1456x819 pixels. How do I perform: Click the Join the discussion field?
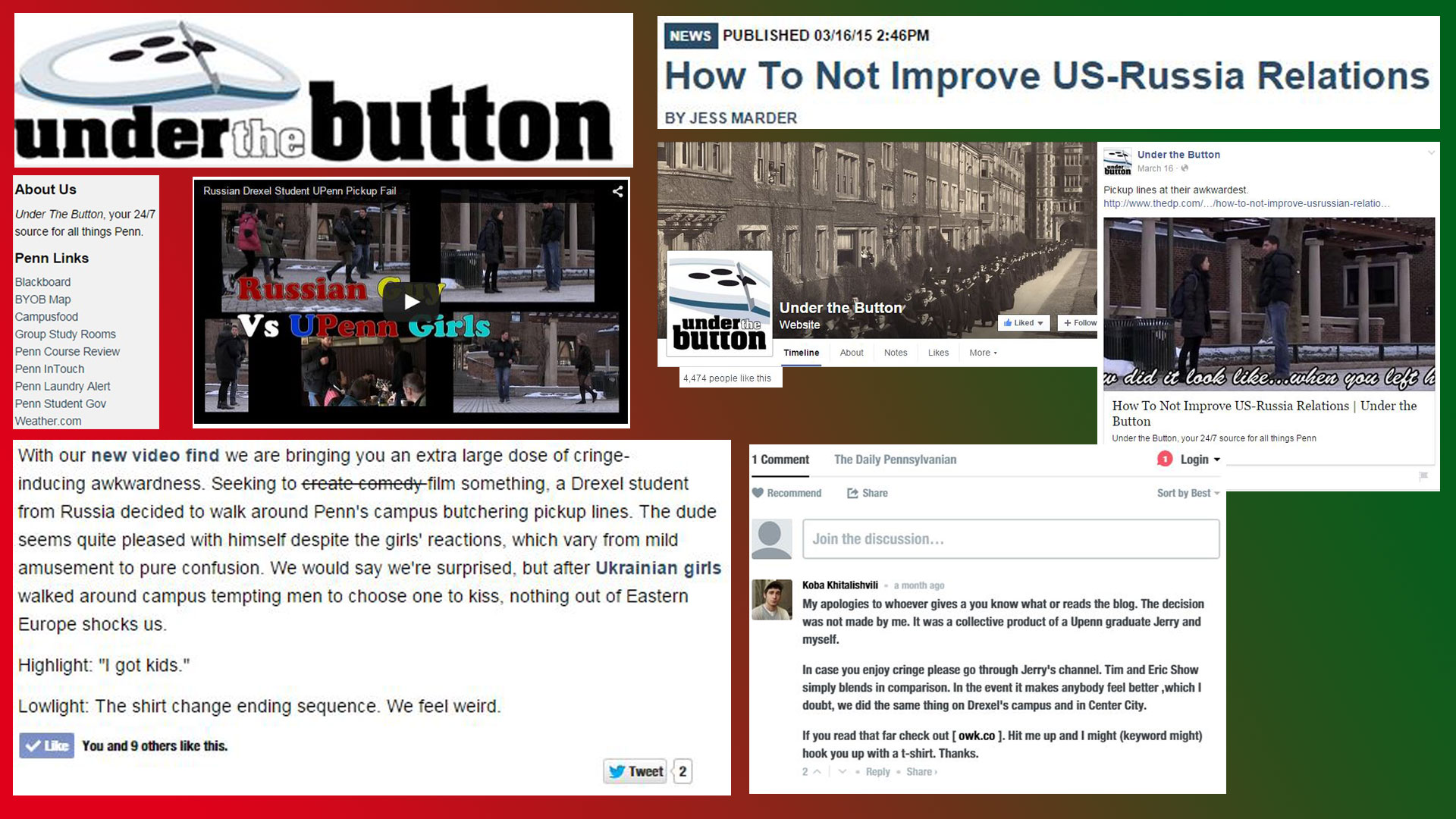1011,539
